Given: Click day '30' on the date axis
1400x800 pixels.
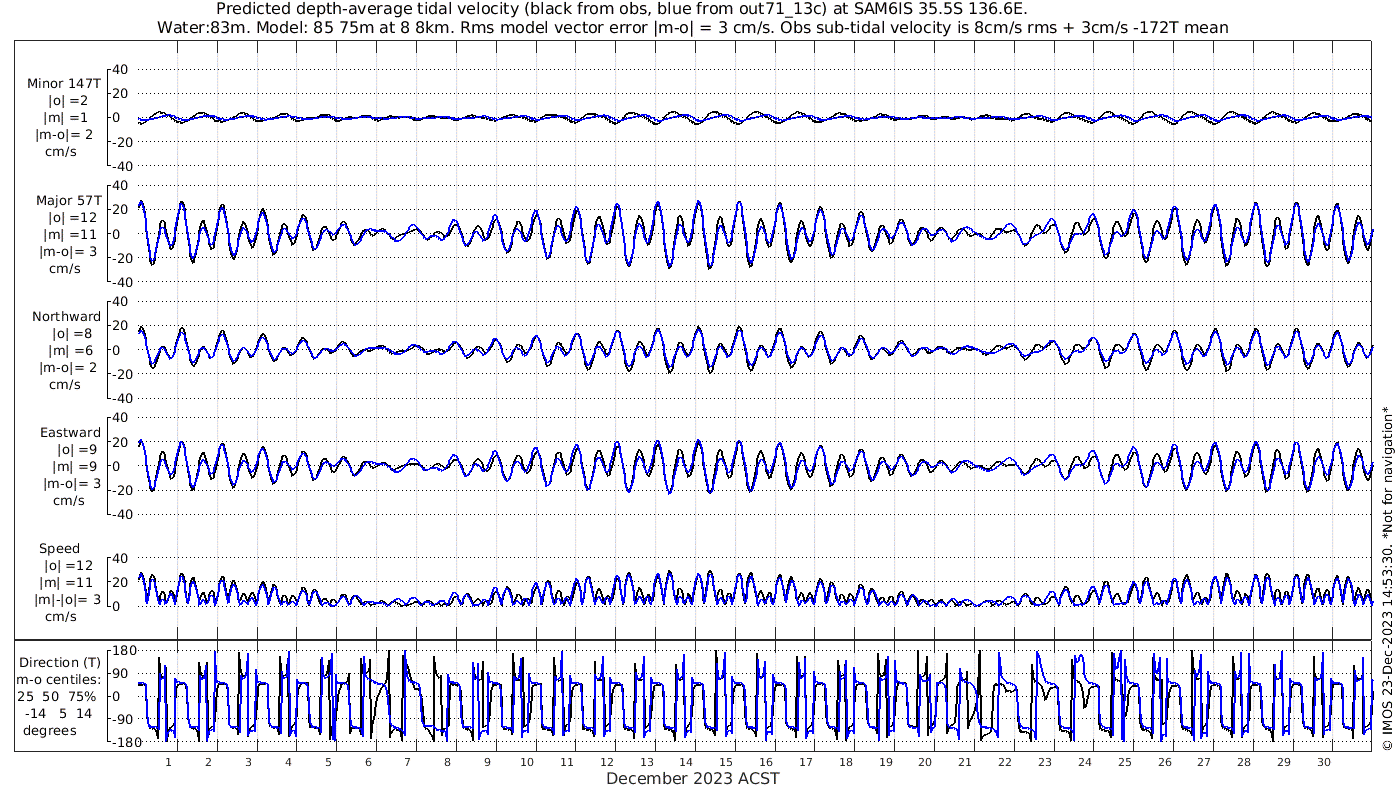Looking at the screenshot, I should 1324,762.
